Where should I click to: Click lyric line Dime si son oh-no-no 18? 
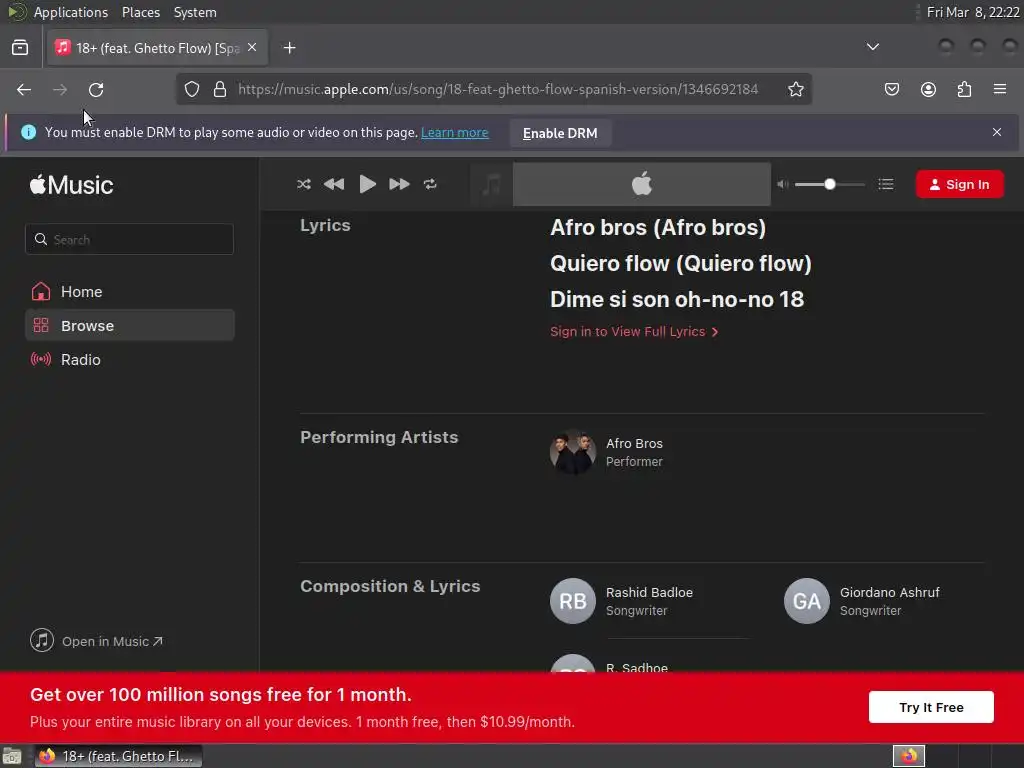click(x=677, y=299)
